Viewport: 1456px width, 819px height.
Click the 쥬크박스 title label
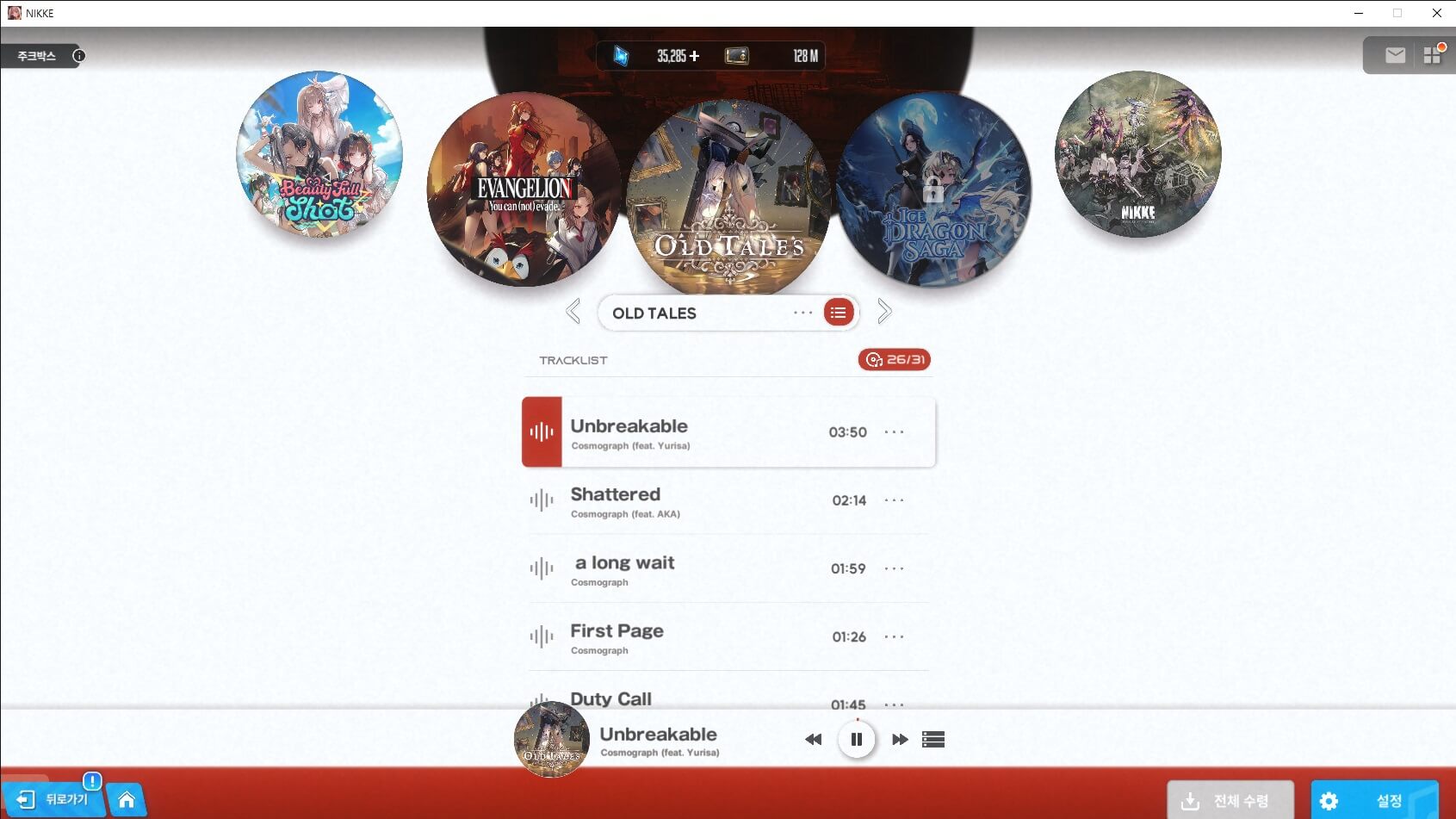pyautogui.click(x=36, y=56)
